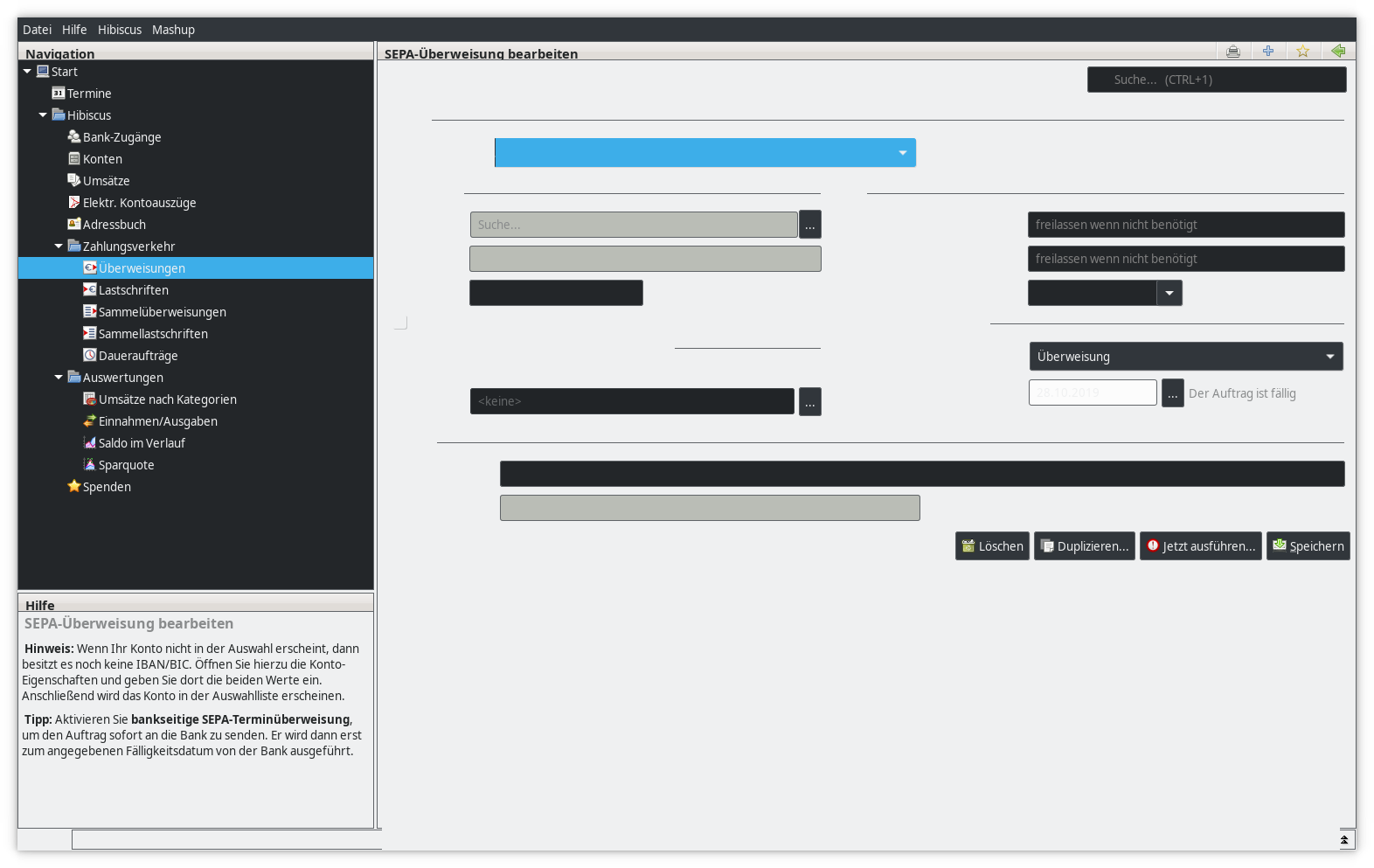Click the printer icon in the header toolbar

tap(1232, 52)
